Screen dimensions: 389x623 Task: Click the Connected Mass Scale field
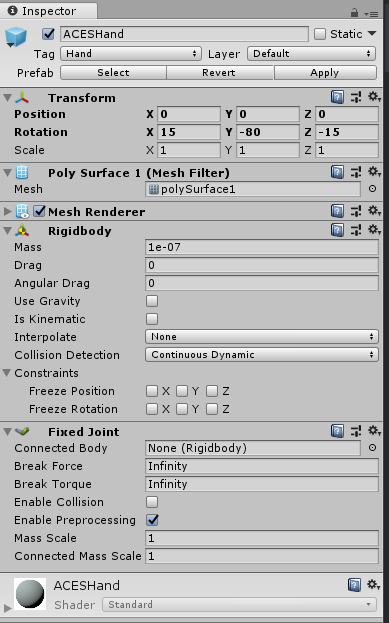(262, 556)
